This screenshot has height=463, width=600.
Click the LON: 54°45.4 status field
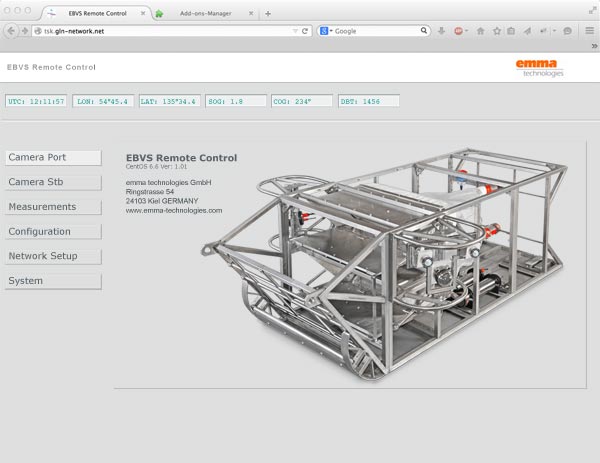pos(103,101)
